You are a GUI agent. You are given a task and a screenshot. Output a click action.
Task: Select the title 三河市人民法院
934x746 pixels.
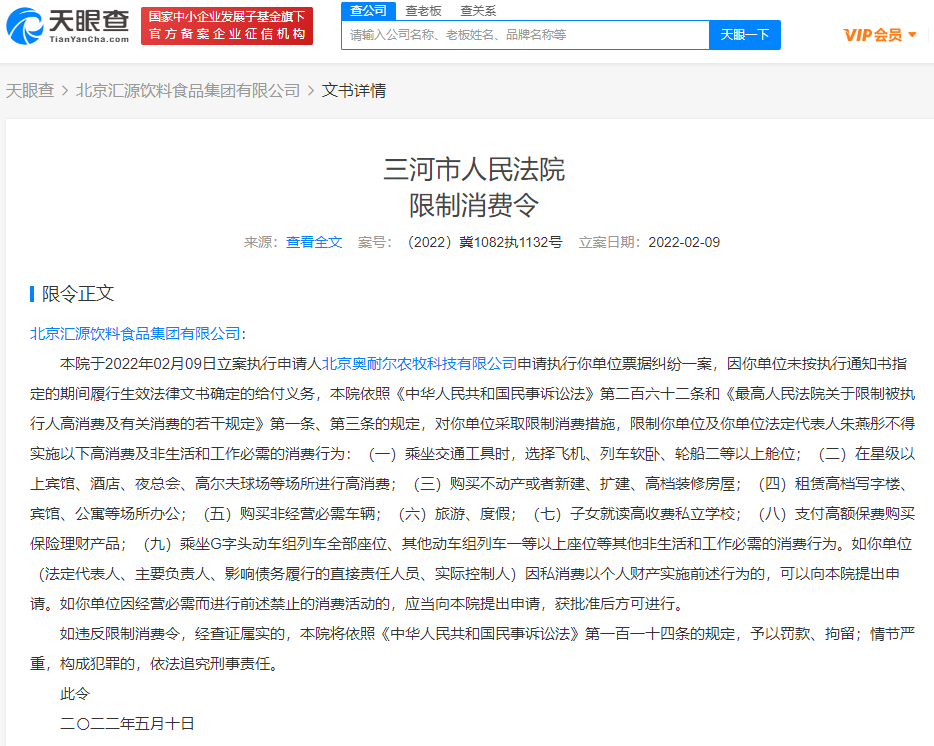474,169
